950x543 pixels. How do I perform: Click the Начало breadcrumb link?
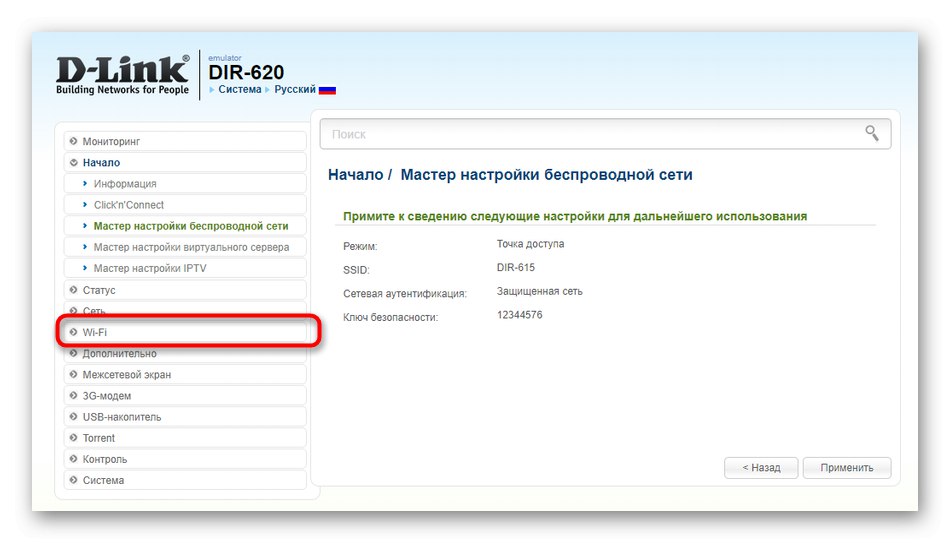[356, 175]
